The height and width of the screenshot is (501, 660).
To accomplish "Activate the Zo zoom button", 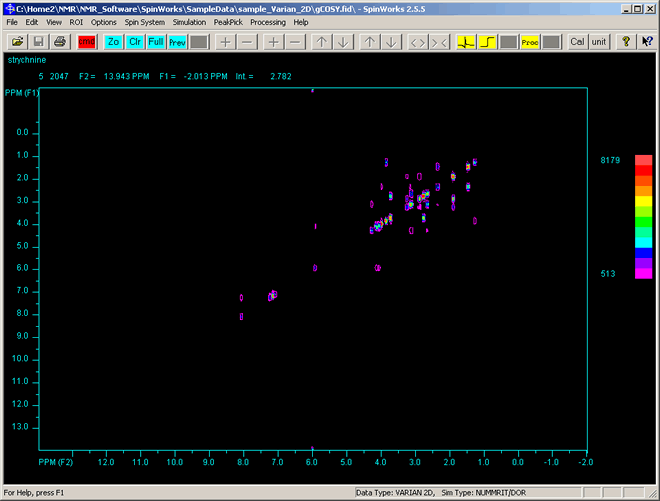I will [x=113, y=42].
